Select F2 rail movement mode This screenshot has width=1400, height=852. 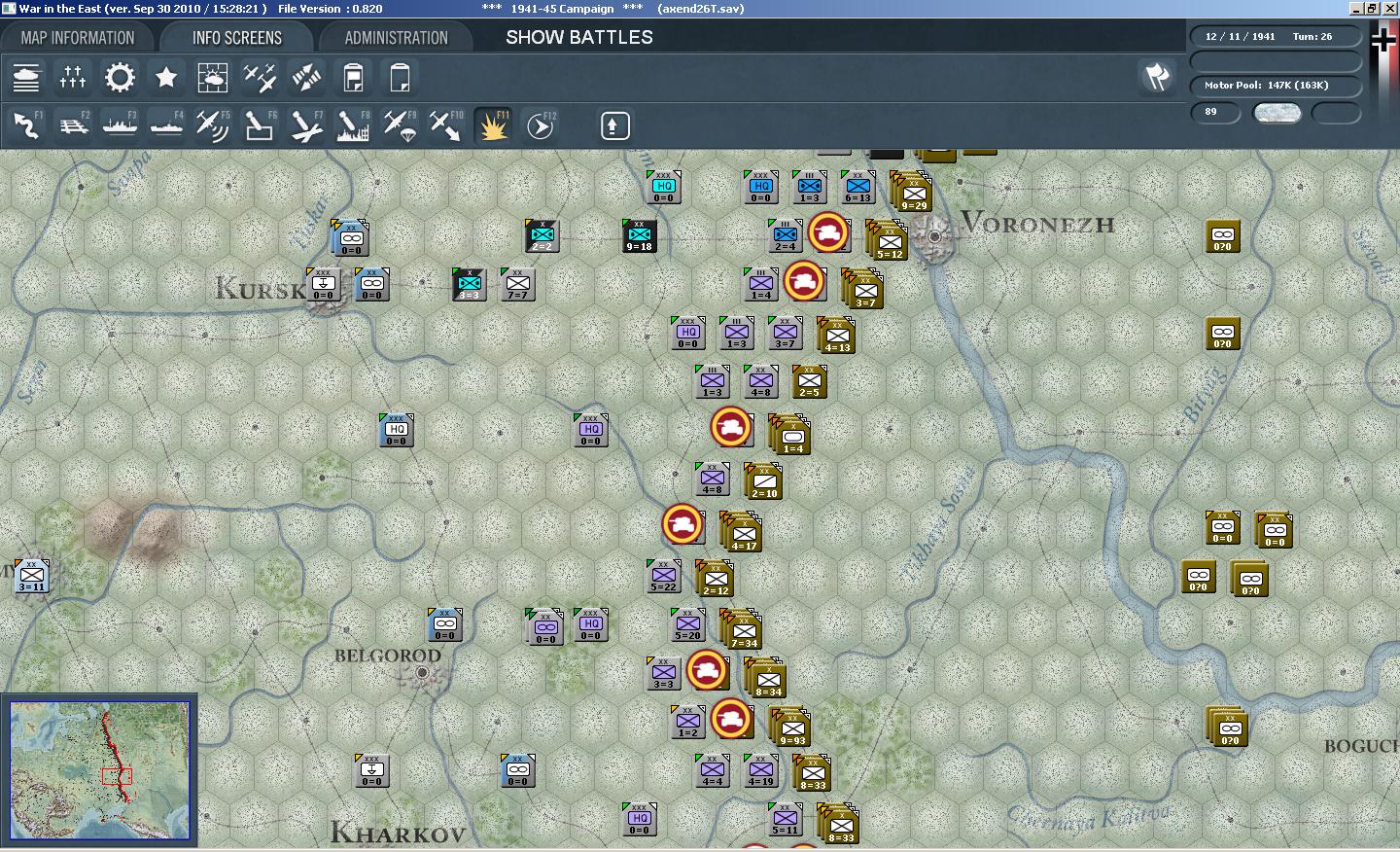click(73, 125)
